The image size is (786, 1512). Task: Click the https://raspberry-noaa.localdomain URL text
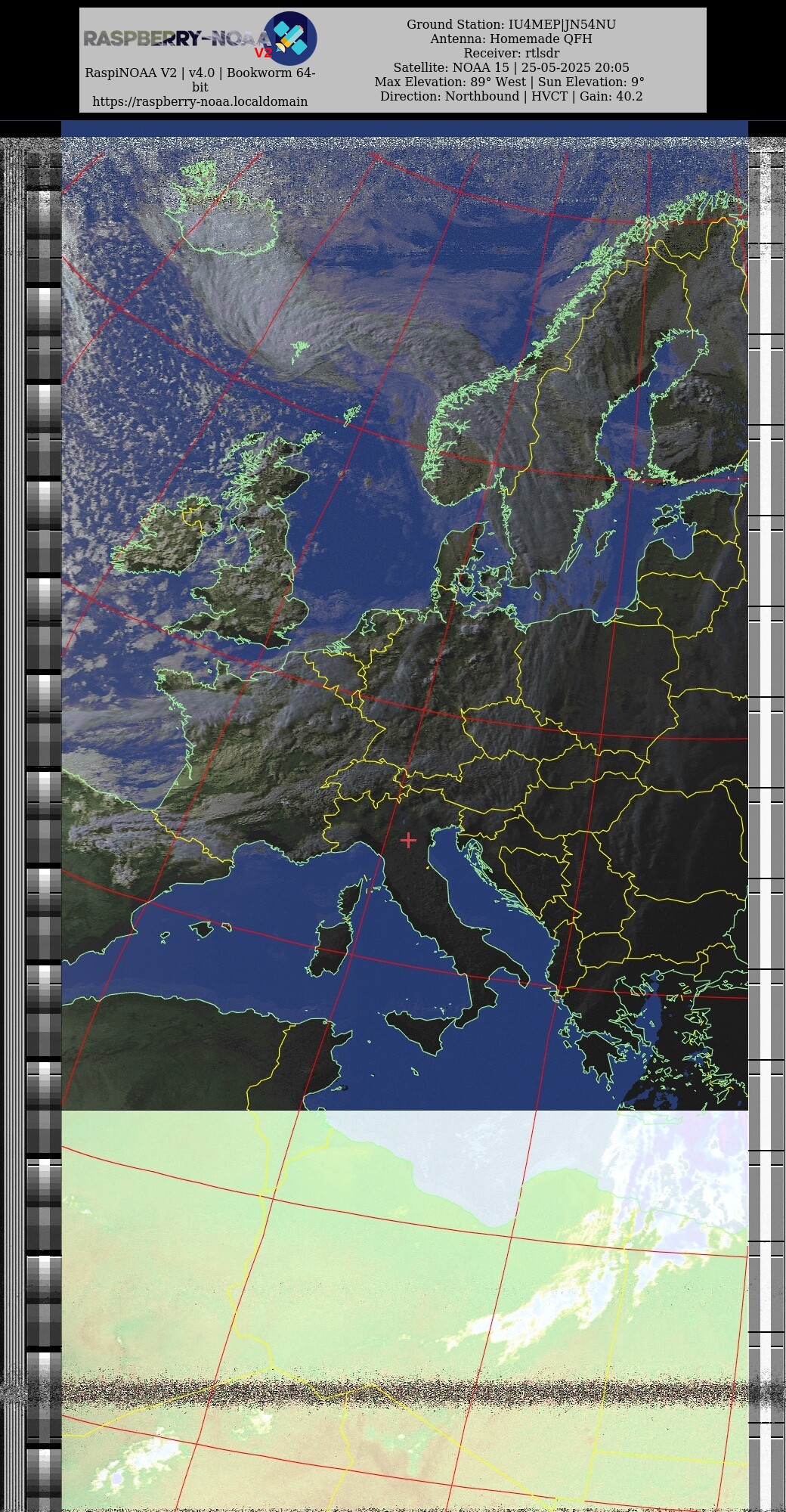pos(200,101)
